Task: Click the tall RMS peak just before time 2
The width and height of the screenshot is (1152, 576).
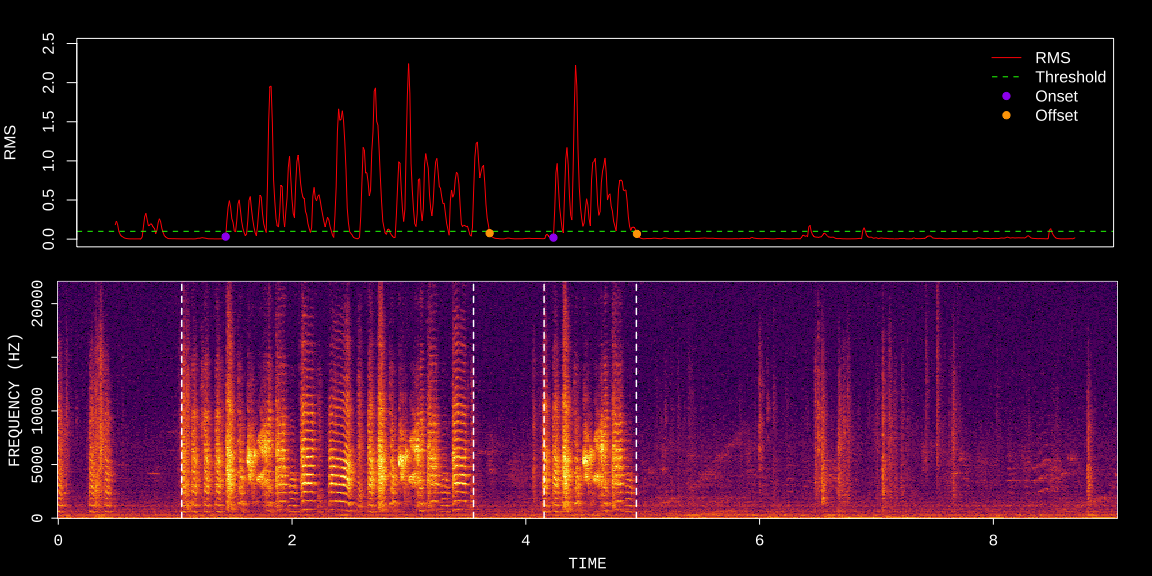Action: point(270,87)
